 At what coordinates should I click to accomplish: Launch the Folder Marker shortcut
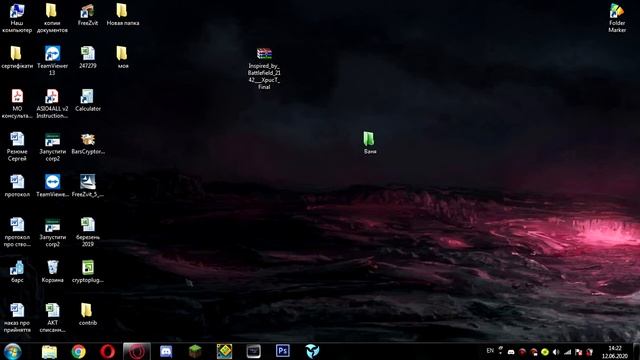(x=617, y=18)
